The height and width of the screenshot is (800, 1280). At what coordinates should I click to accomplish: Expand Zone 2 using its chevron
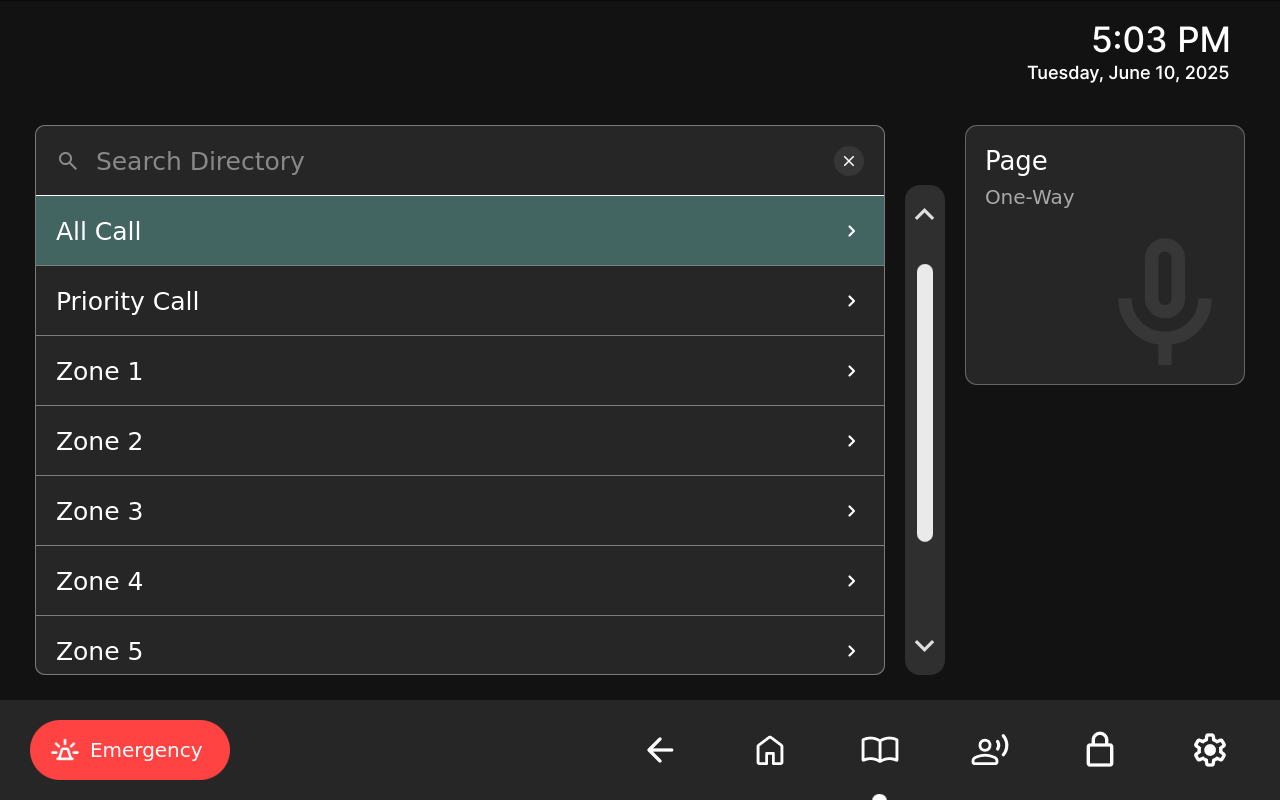pos(851,441)
